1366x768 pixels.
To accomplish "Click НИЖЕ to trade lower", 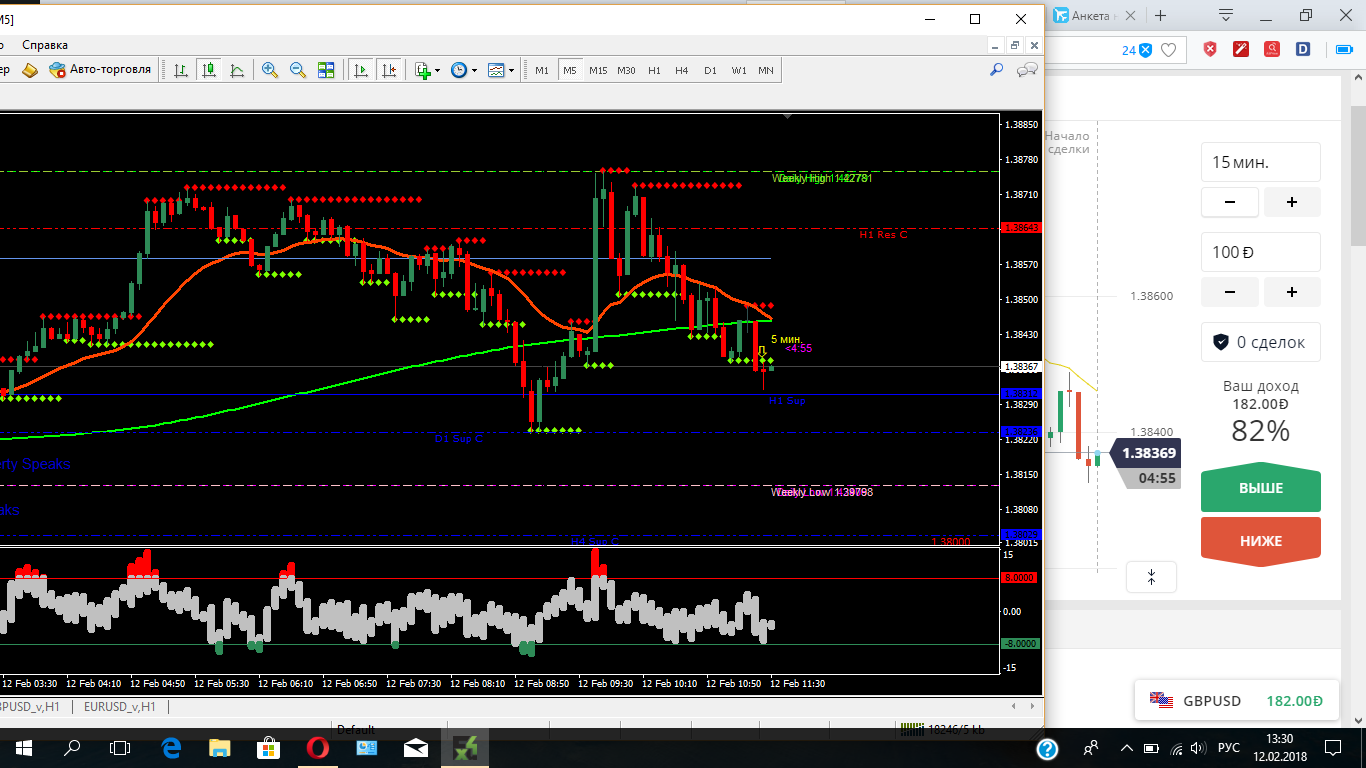I will [x=1261, y=540].
